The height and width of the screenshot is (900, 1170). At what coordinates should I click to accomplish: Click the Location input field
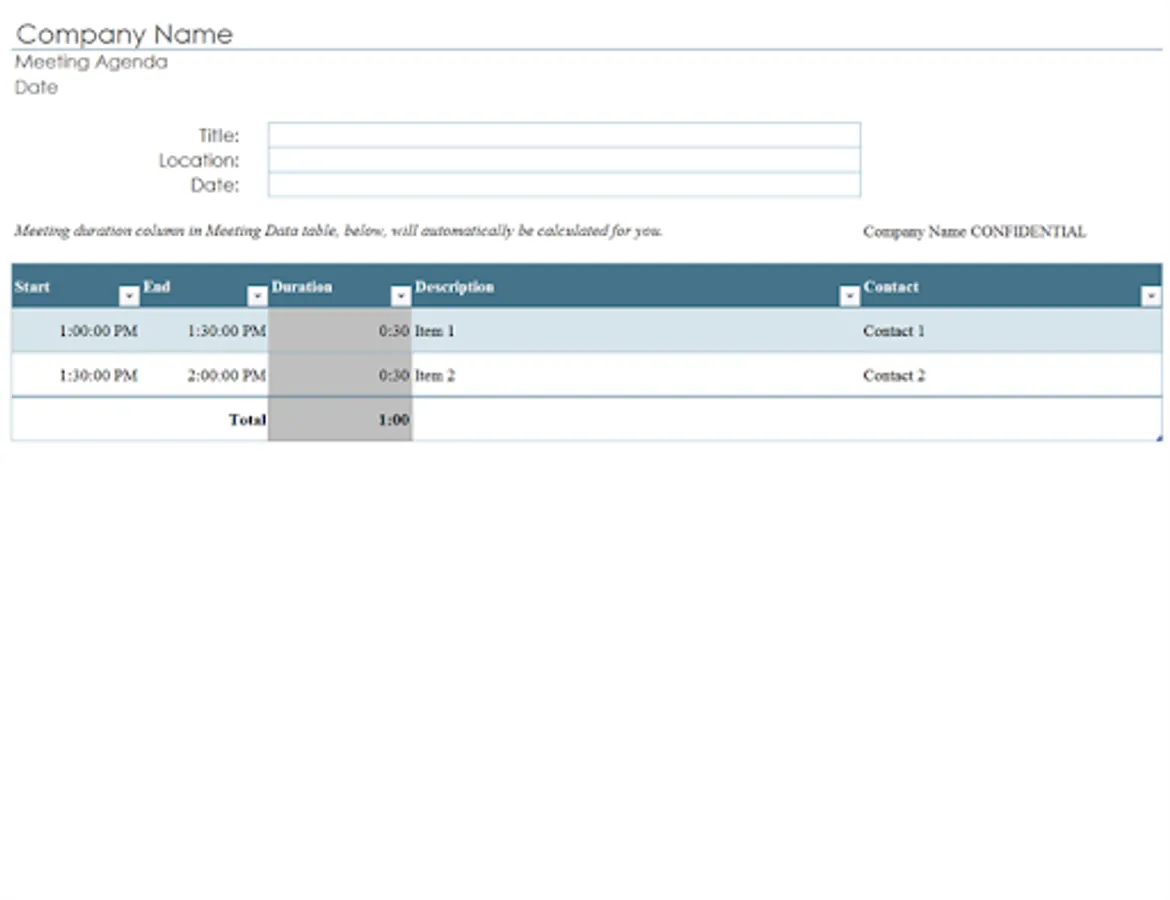click(x=564, y=160)
